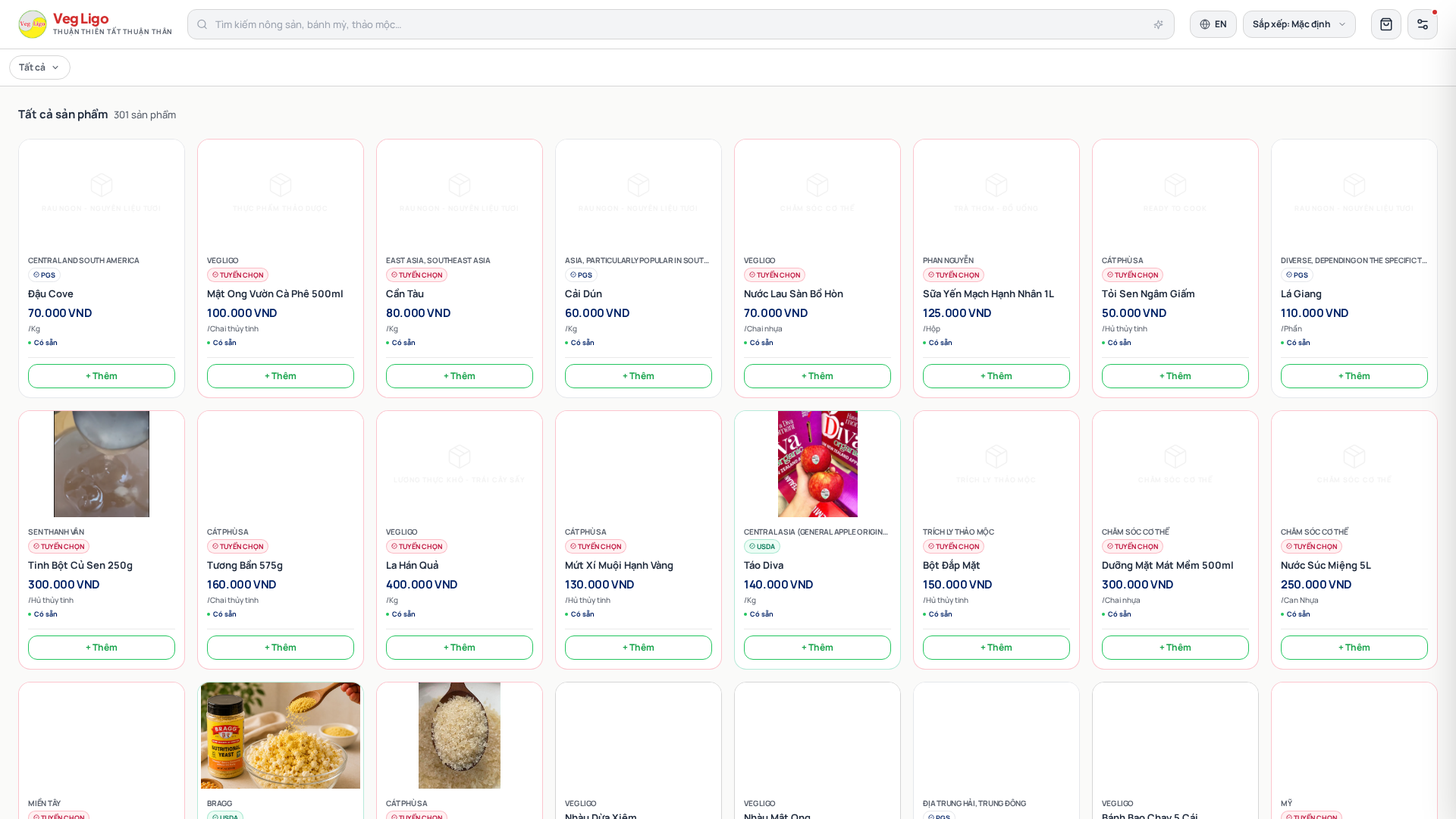Add Bột Đắp Mặt to cart
The image size is (1456, 819).
[996, 648]
